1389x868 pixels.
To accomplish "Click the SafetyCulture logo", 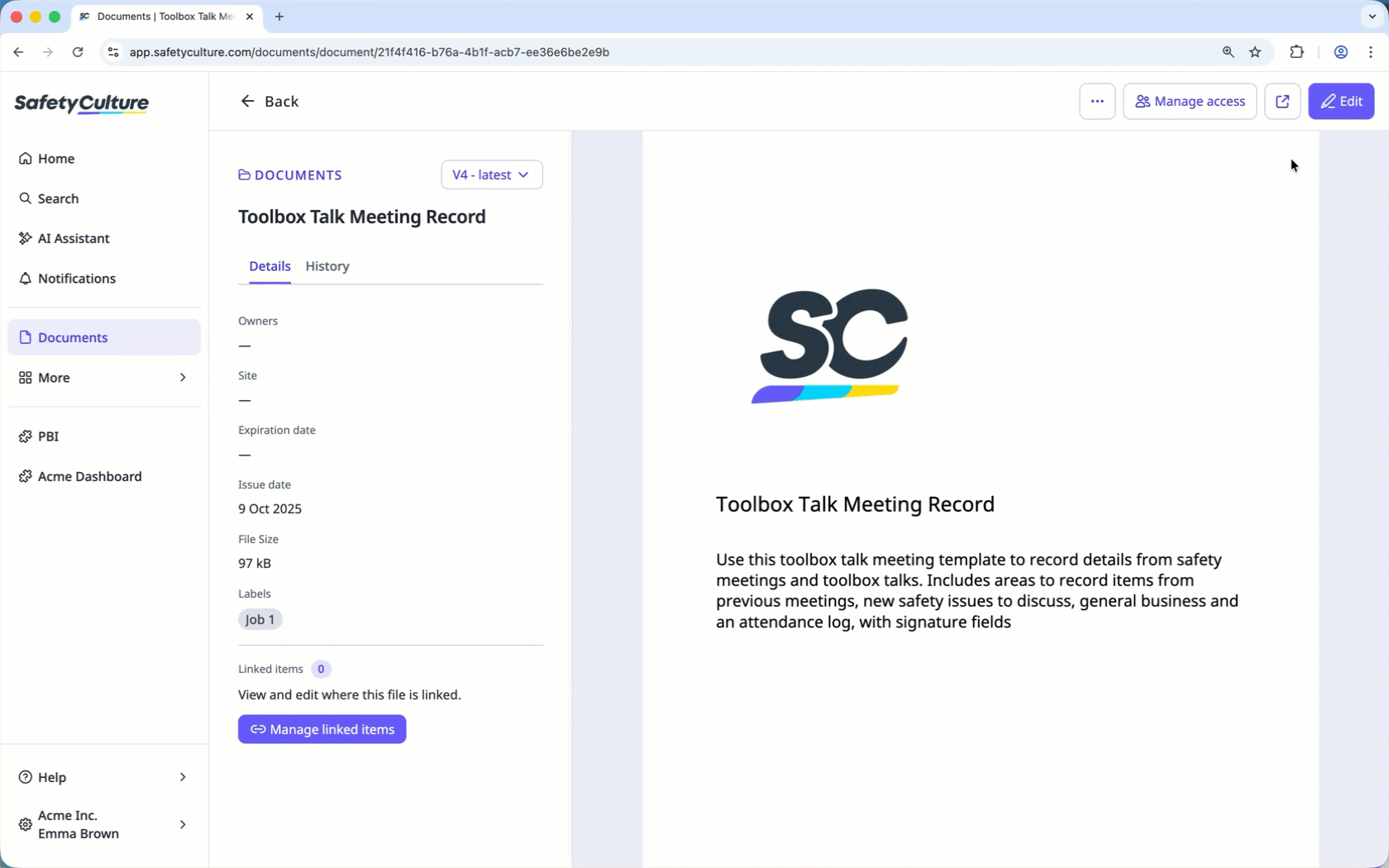I will pos(82,103).
